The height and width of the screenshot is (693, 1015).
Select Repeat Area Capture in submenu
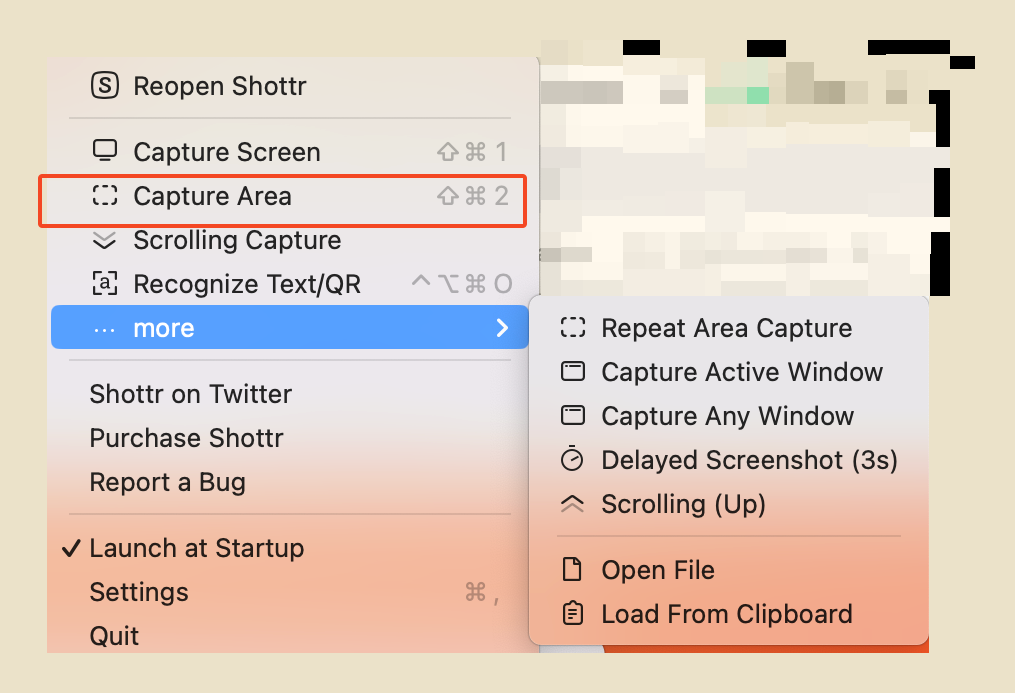point(729,328)
